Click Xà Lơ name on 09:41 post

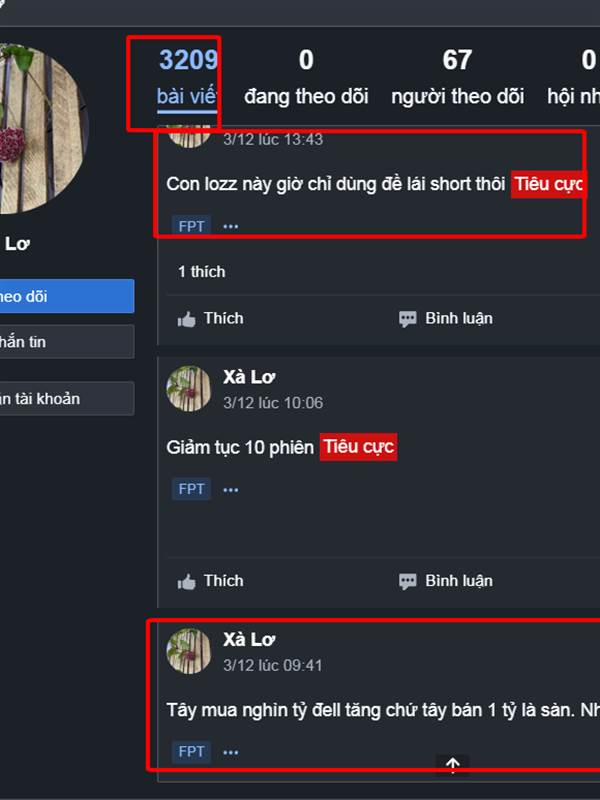pos(249,639)
